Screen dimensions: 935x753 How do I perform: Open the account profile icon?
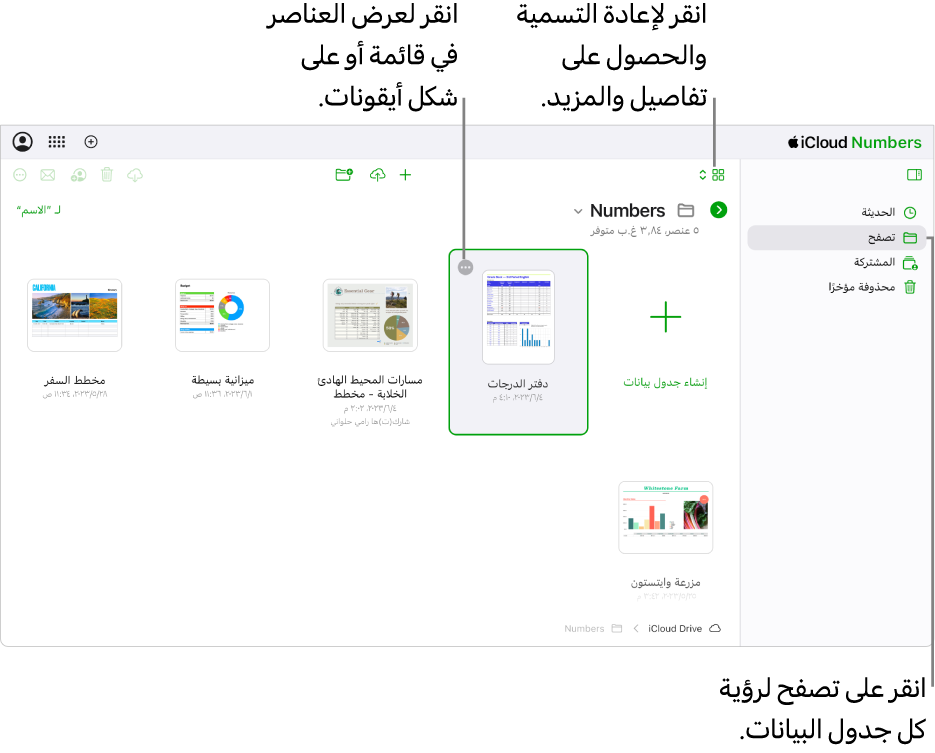point(23,142)
